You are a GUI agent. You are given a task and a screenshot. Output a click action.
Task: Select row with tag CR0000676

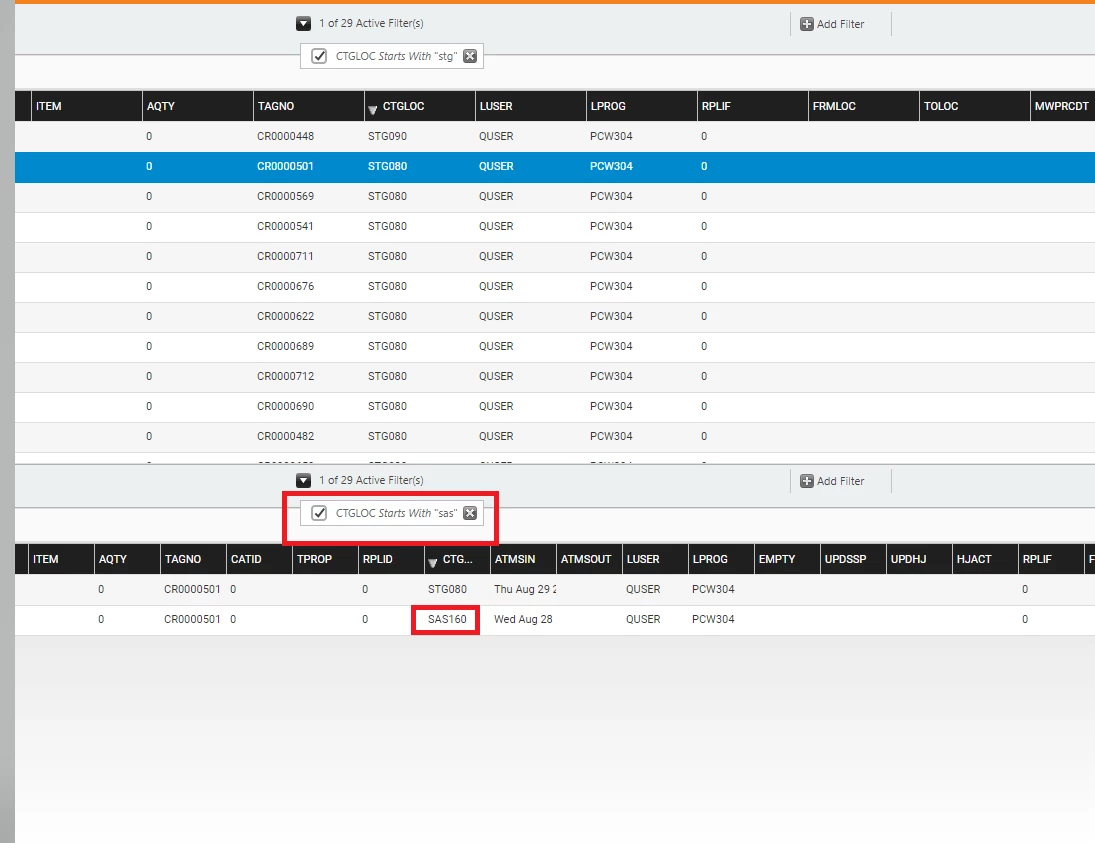(x=554, y=286)
